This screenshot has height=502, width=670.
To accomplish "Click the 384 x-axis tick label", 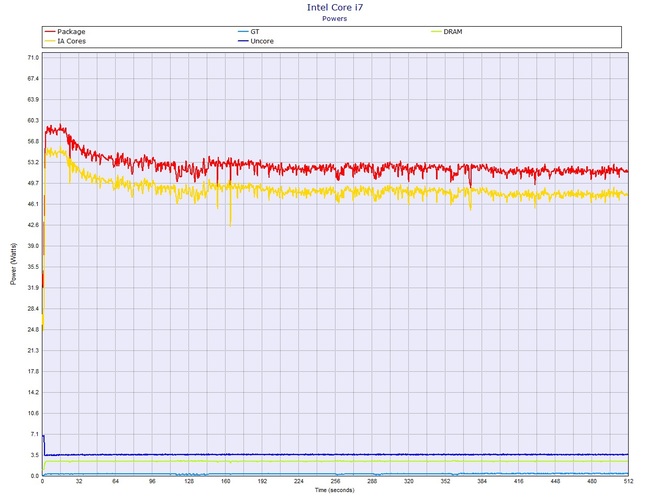I will [482, 481].
